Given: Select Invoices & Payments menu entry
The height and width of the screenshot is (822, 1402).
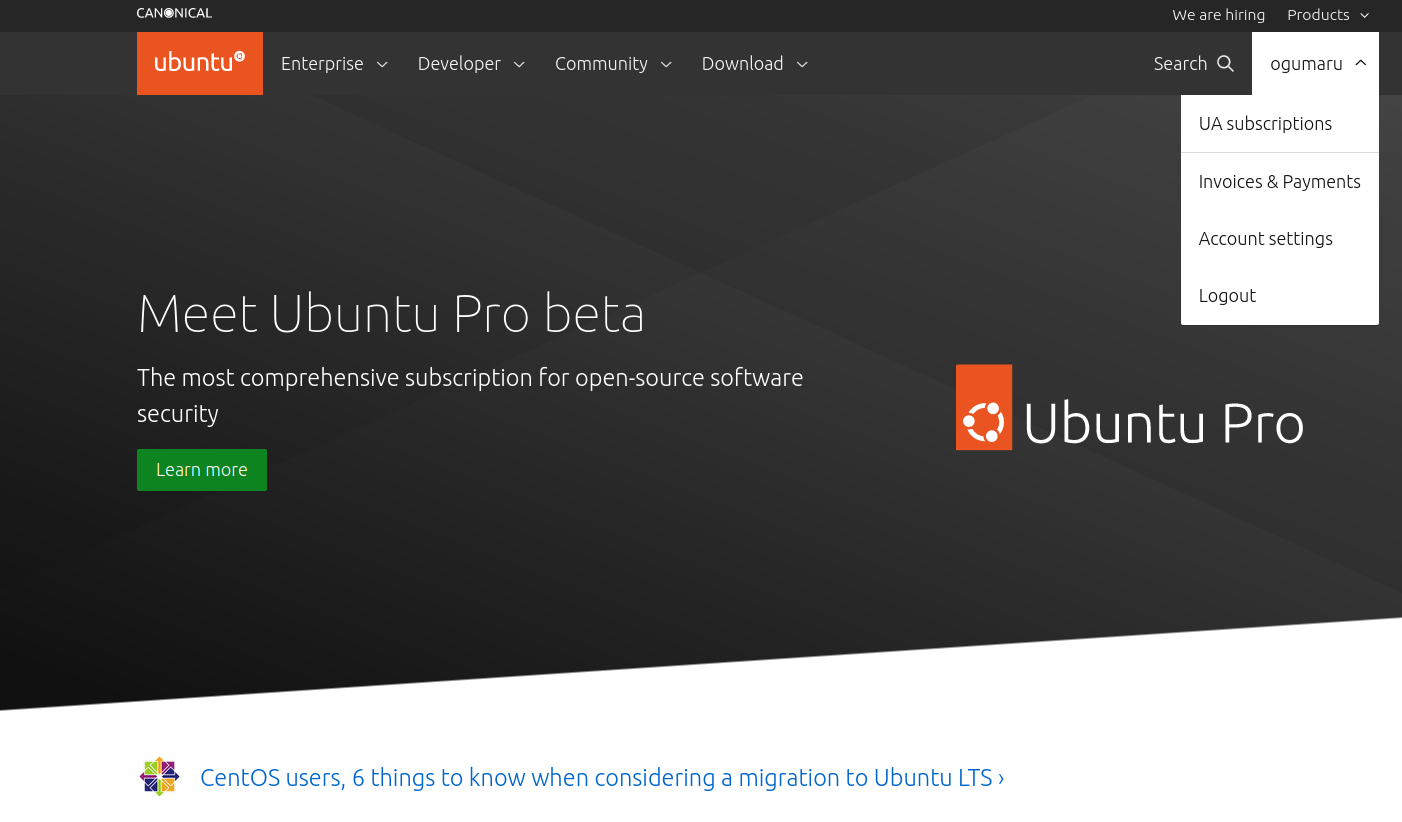Looking at the screenshot, I should click(x=1280, y=182).
